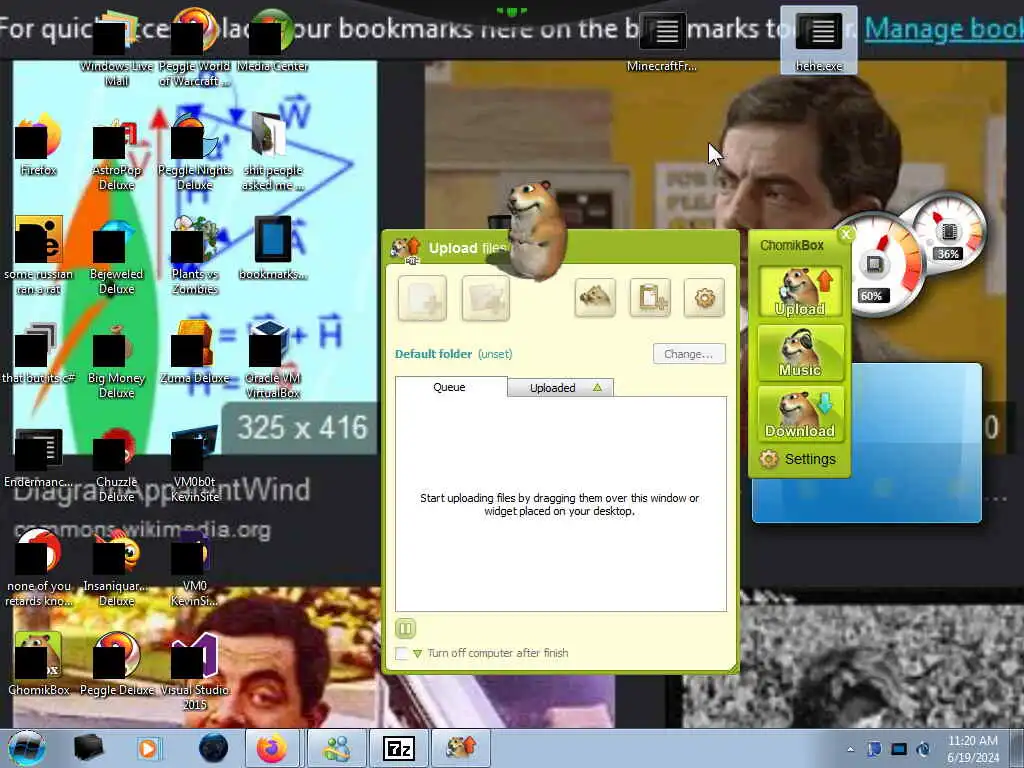1024x768 pixels.
Task: Select the Peggle Nights Deluxe desktop icon
Action: click(x=195, y=153)
